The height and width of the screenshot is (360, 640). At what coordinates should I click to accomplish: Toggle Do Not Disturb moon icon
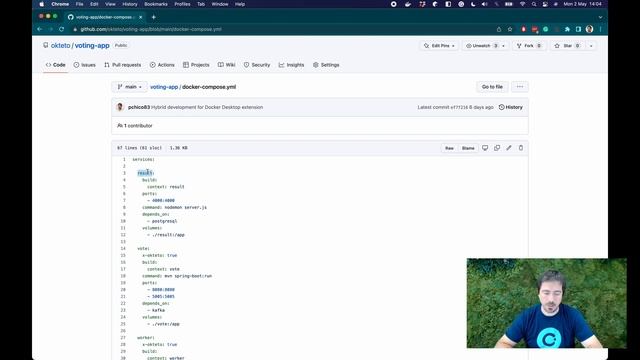[473, 4]
